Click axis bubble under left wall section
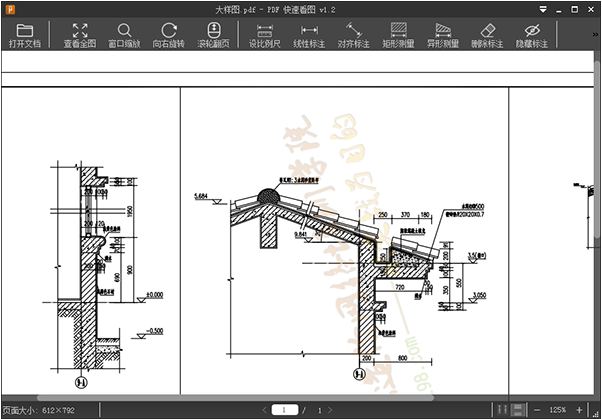 (x=81, y=383)
